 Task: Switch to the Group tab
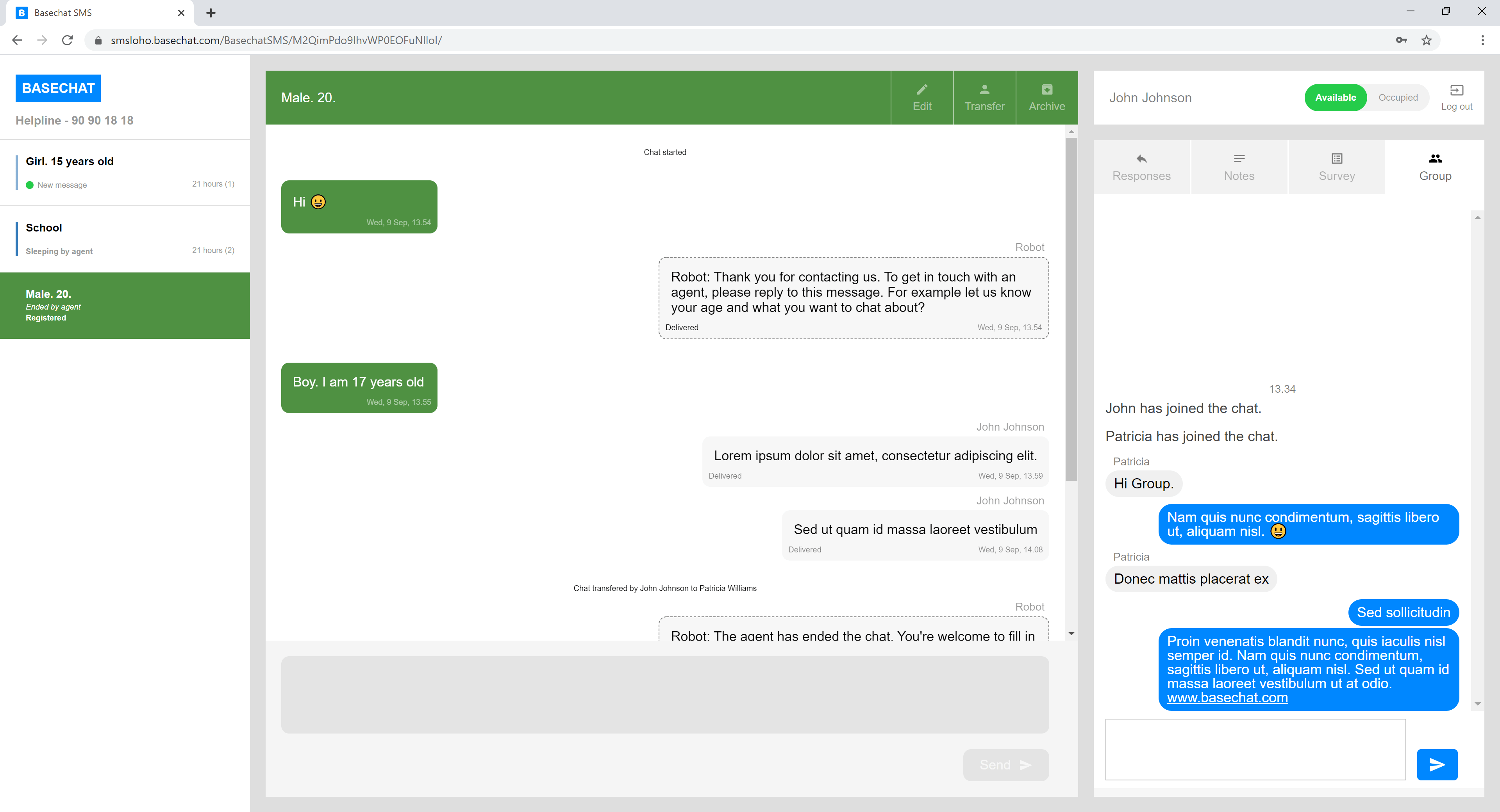(x=1435, y=167)
